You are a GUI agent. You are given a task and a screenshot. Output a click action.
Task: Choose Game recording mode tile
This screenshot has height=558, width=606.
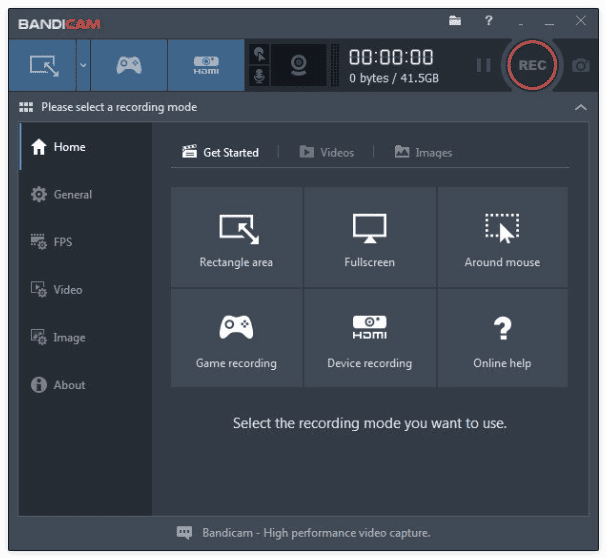[236, 338]
